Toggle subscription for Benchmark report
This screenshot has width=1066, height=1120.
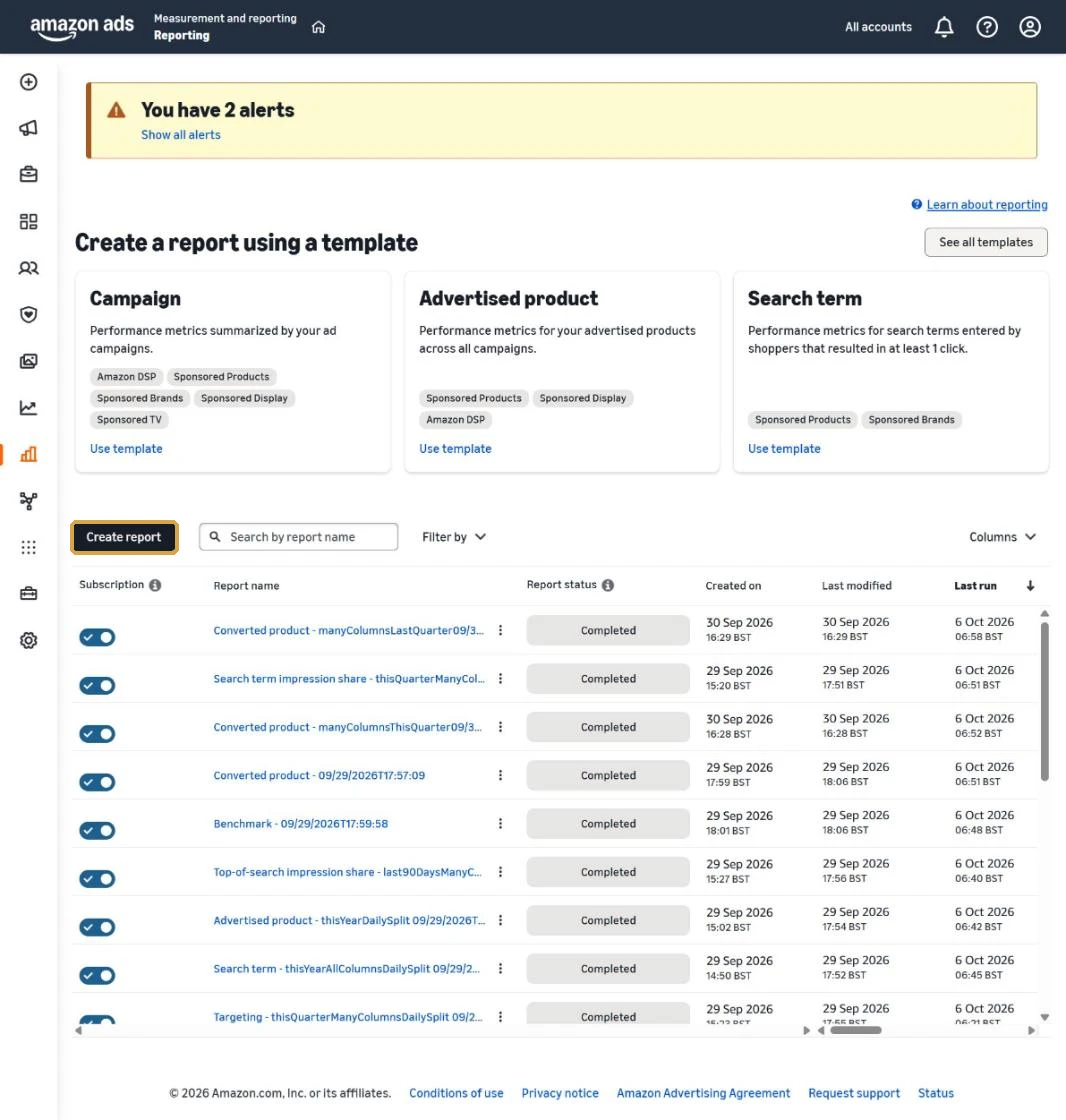(x=97, y=831)
